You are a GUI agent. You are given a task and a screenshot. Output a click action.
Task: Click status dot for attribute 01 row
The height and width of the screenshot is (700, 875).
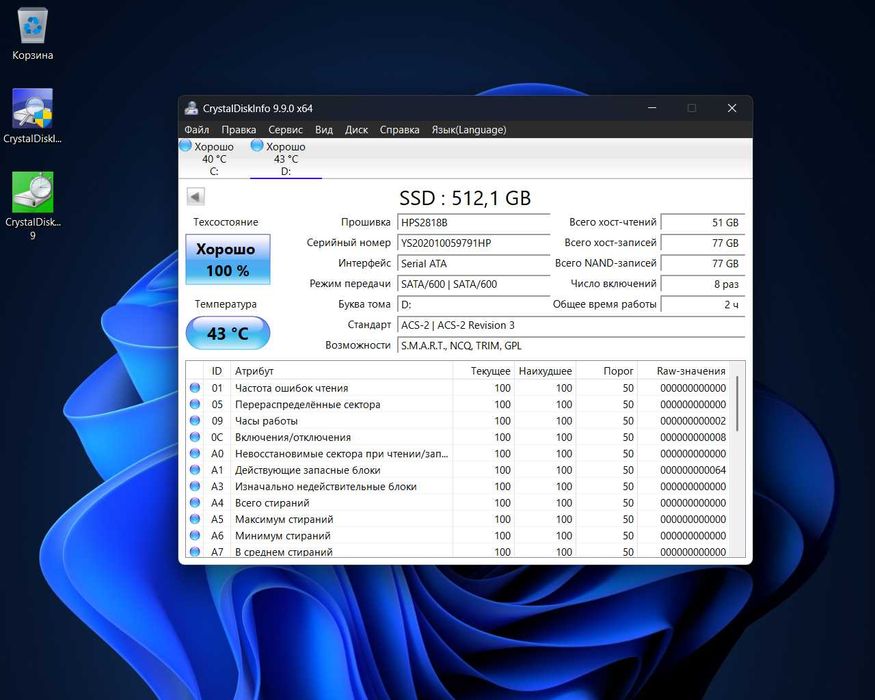[195, 387]
